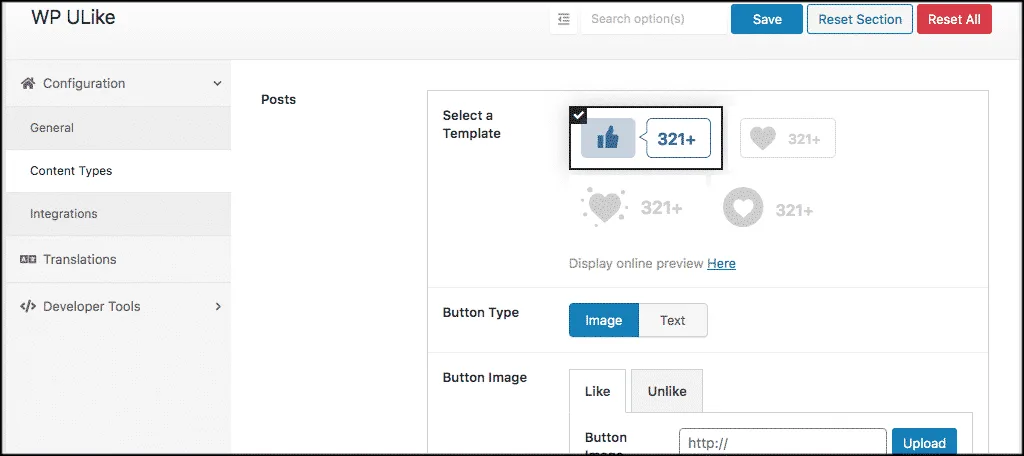This screenshot has height=456, width=1024.
Task: Set Button Type to Text
Action: click(x=673, y=320)
